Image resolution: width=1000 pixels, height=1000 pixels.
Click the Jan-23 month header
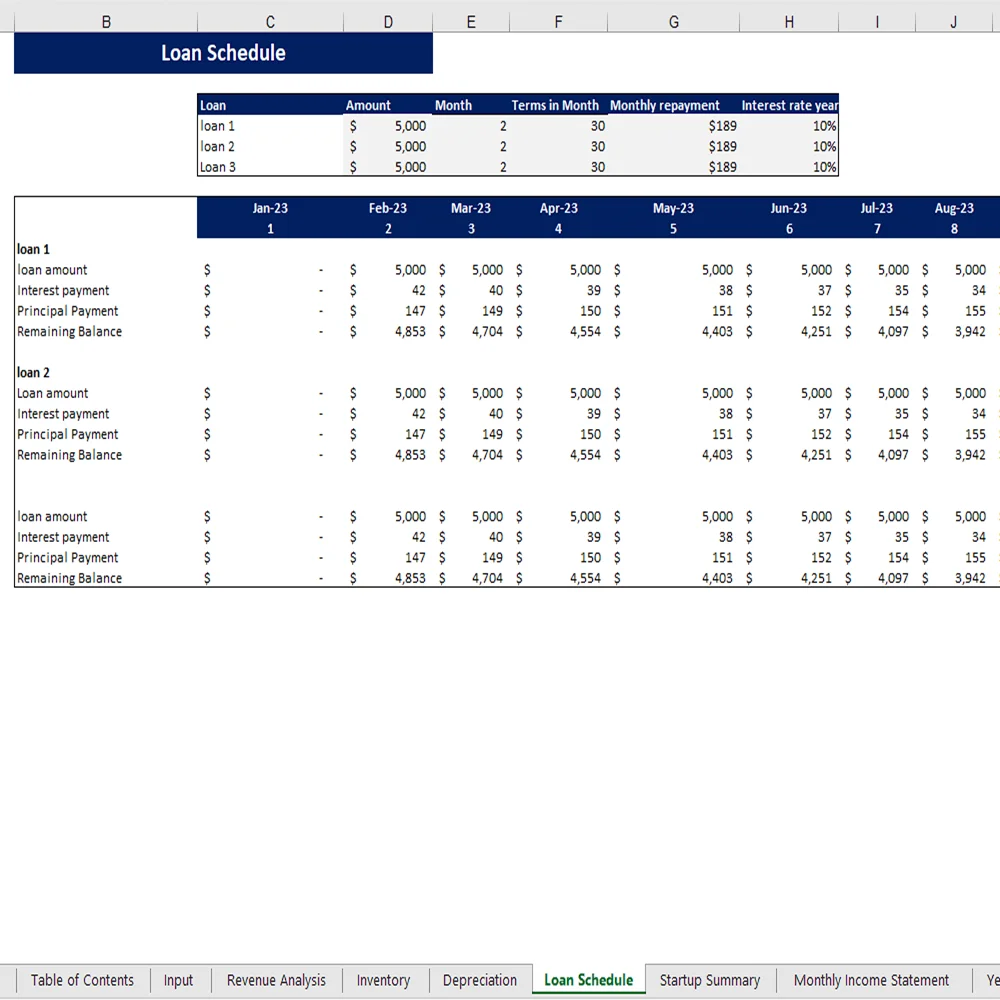click(270, 208)
